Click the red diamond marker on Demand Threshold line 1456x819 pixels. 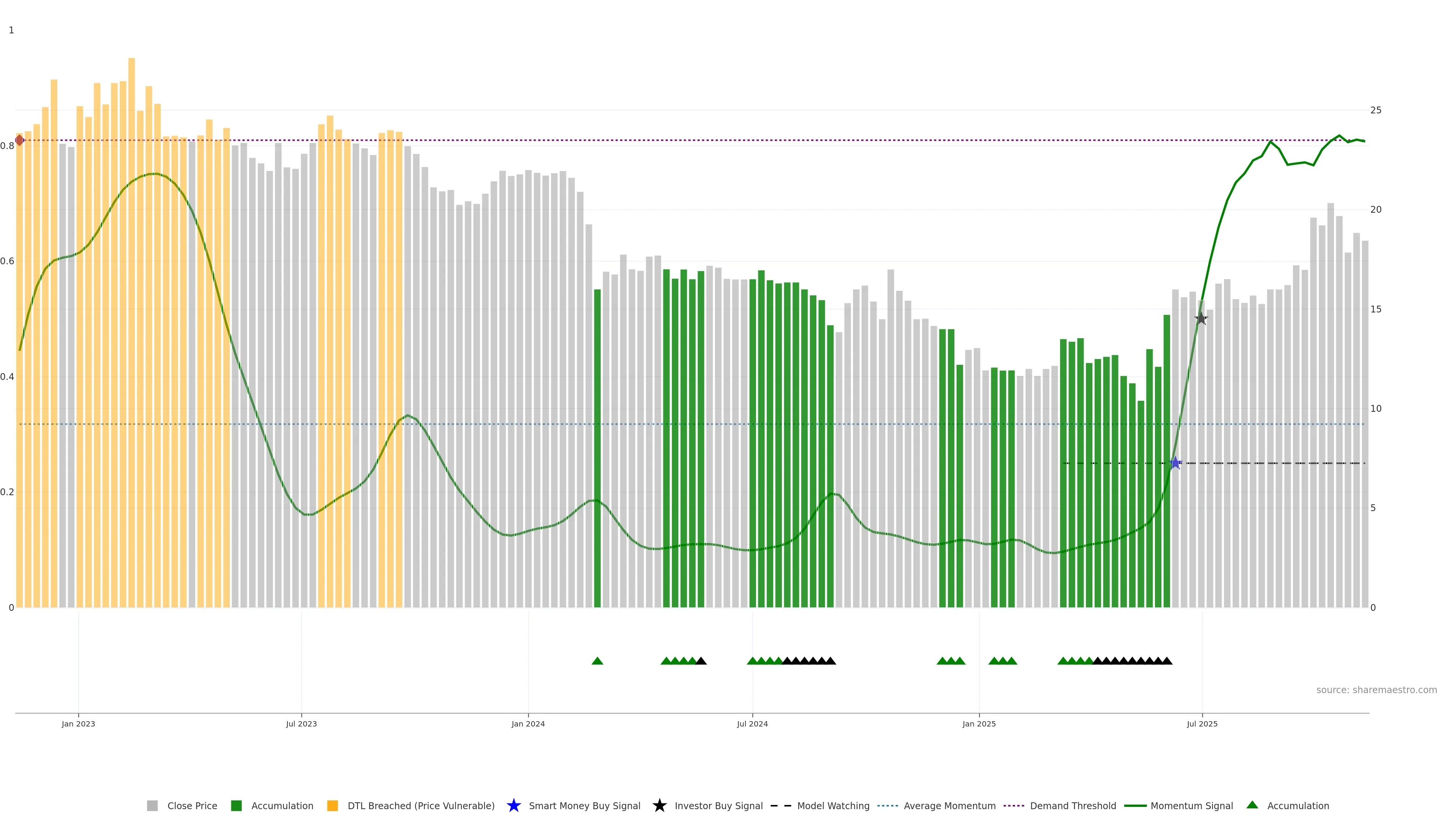click(x=20, y=140)
